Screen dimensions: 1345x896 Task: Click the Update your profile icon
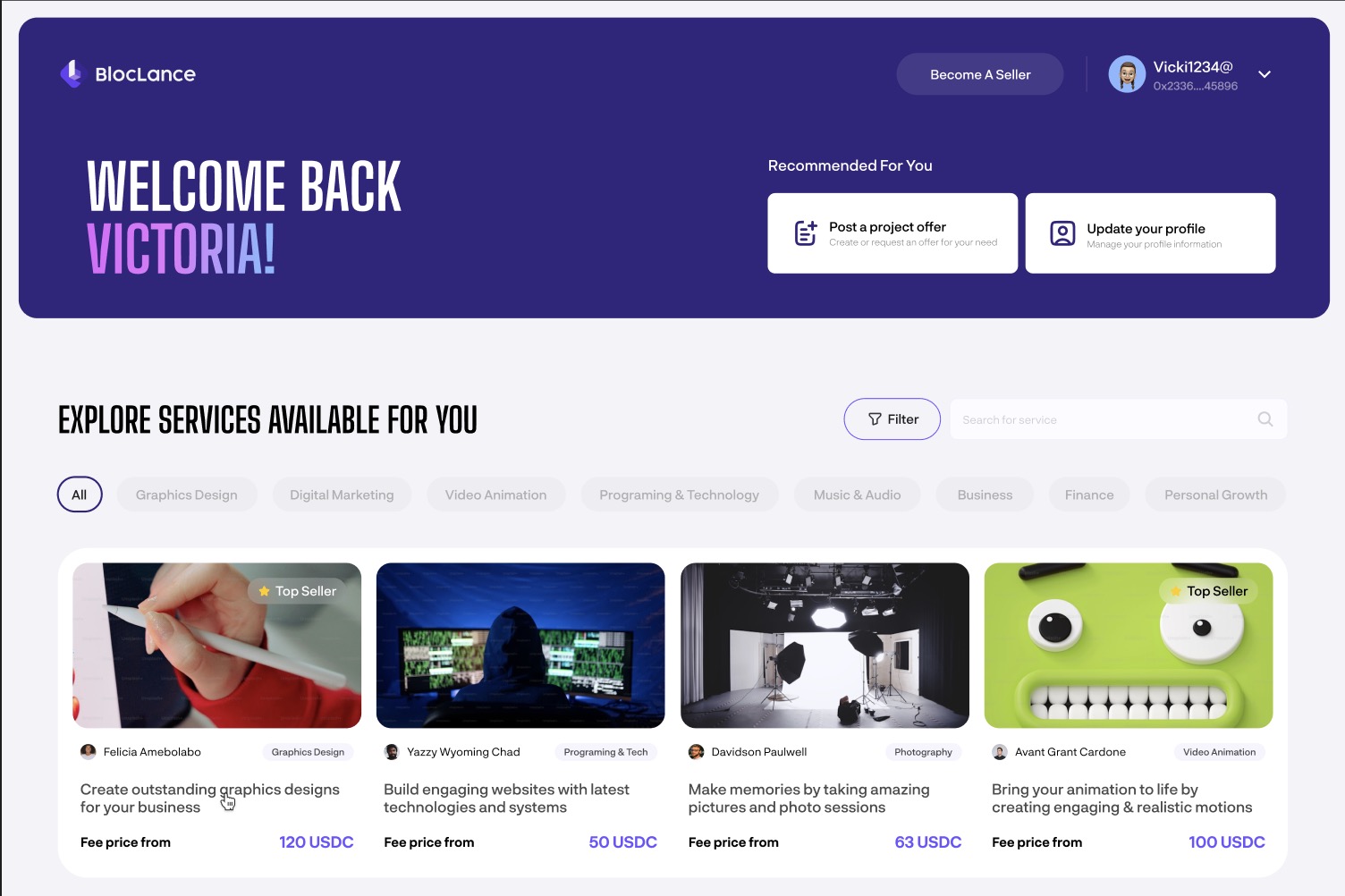pyautogui.click(x=1062, y=233)
